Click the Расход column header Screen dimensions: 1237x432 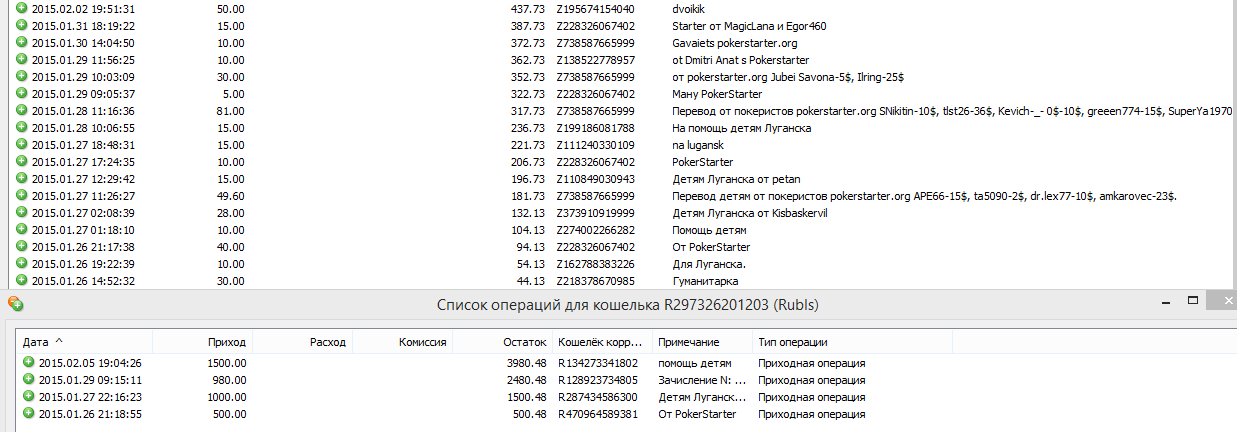tap(327, 342)
